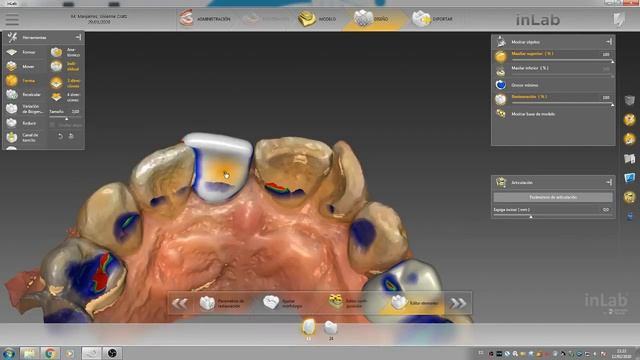Toggle Maxilar superior visibility icon
Viewport: 640px width, 360px height.
pyautogui.click(x=501, y=56)
